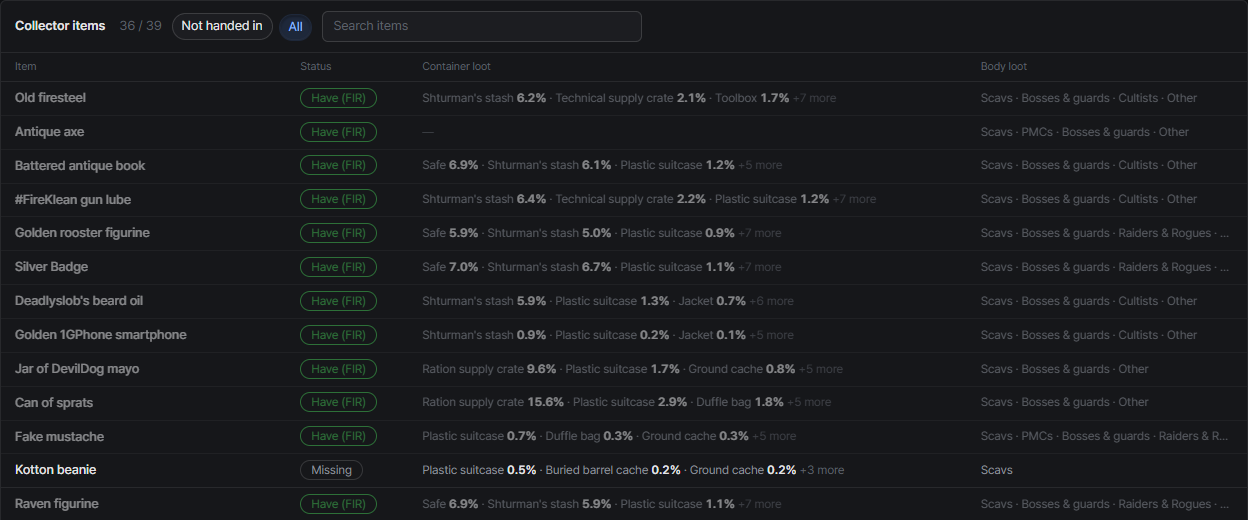Click 'Scavs' body loot in Kotton beanie row
Screen dimensions: 1248x520
coord(997,470)
